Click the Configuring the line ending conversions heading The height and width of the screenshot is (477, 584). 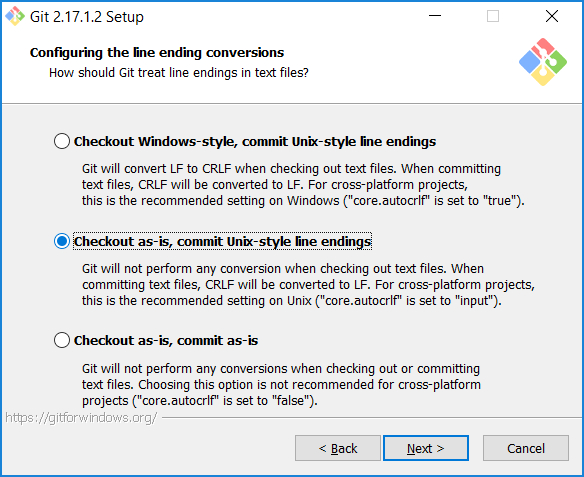157,53
